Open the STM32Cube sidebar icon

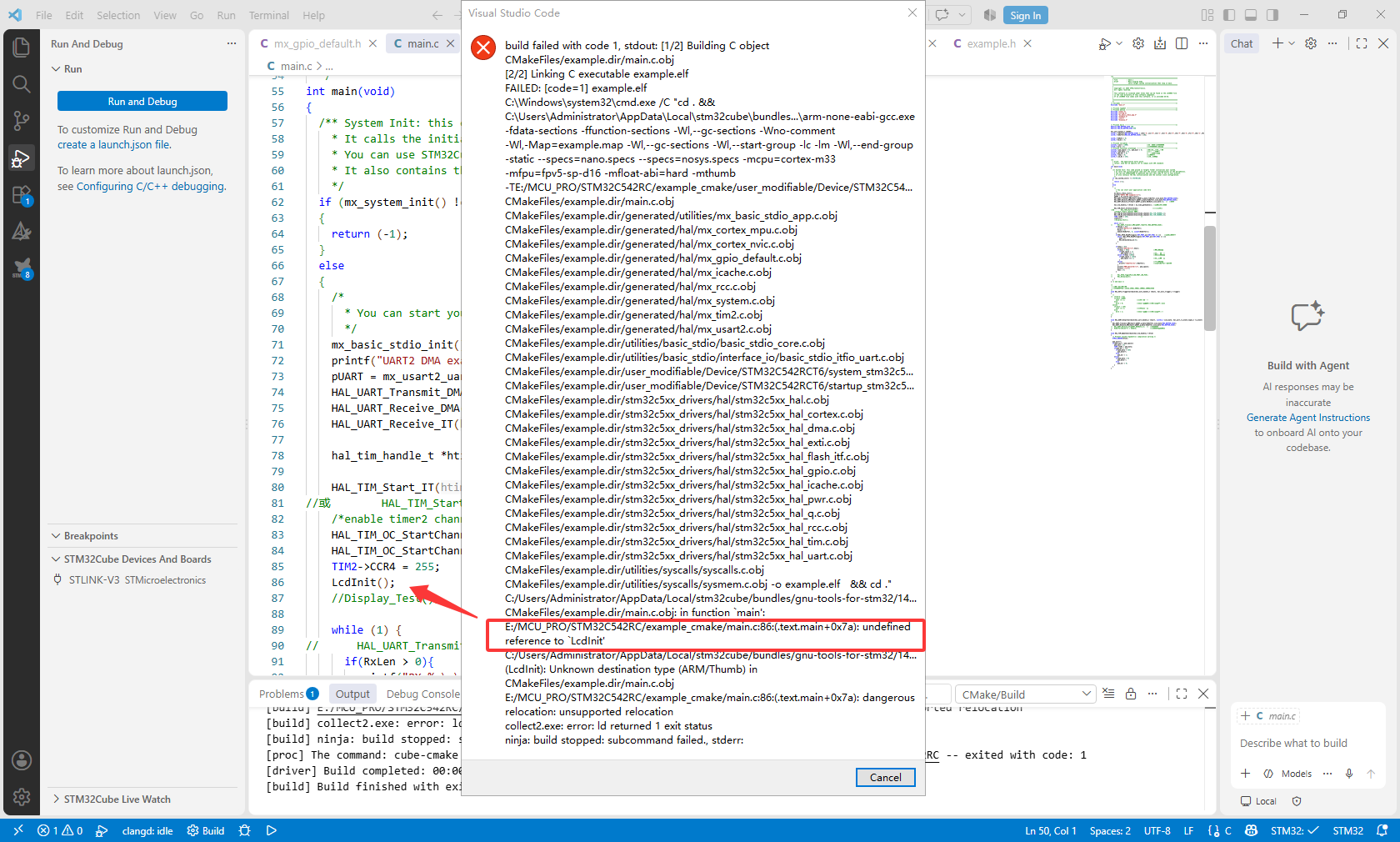(22, 268)
